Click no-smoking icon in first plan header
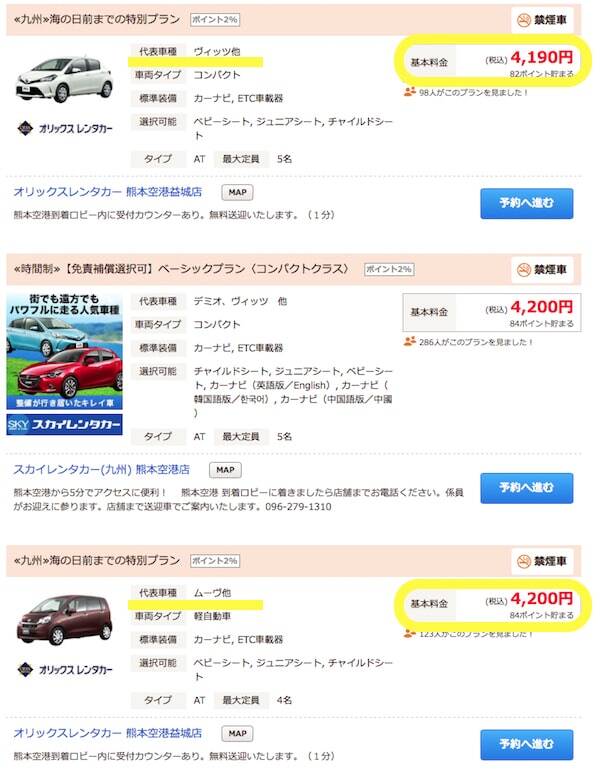This screenshot has height=773, width=600. pos(523,20)
